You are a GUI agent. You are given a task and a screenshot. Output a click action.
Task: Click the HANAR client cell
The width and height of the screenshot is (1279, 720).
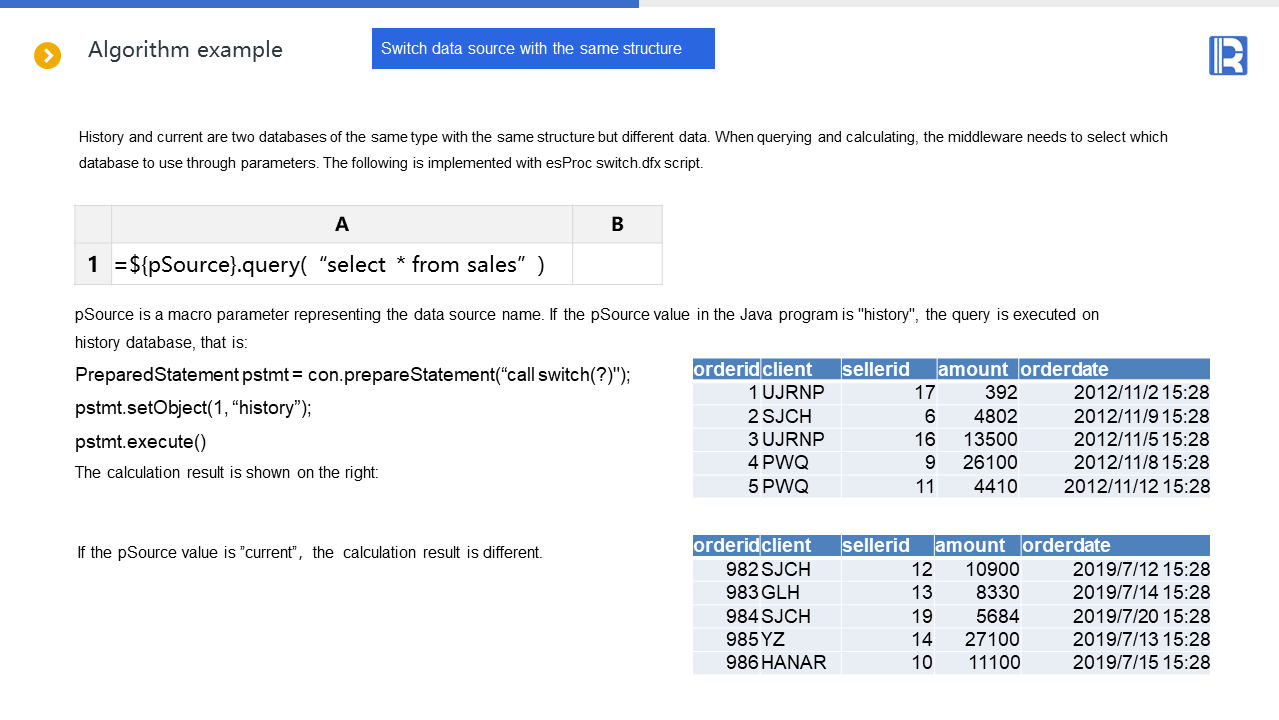click(794, 662)
